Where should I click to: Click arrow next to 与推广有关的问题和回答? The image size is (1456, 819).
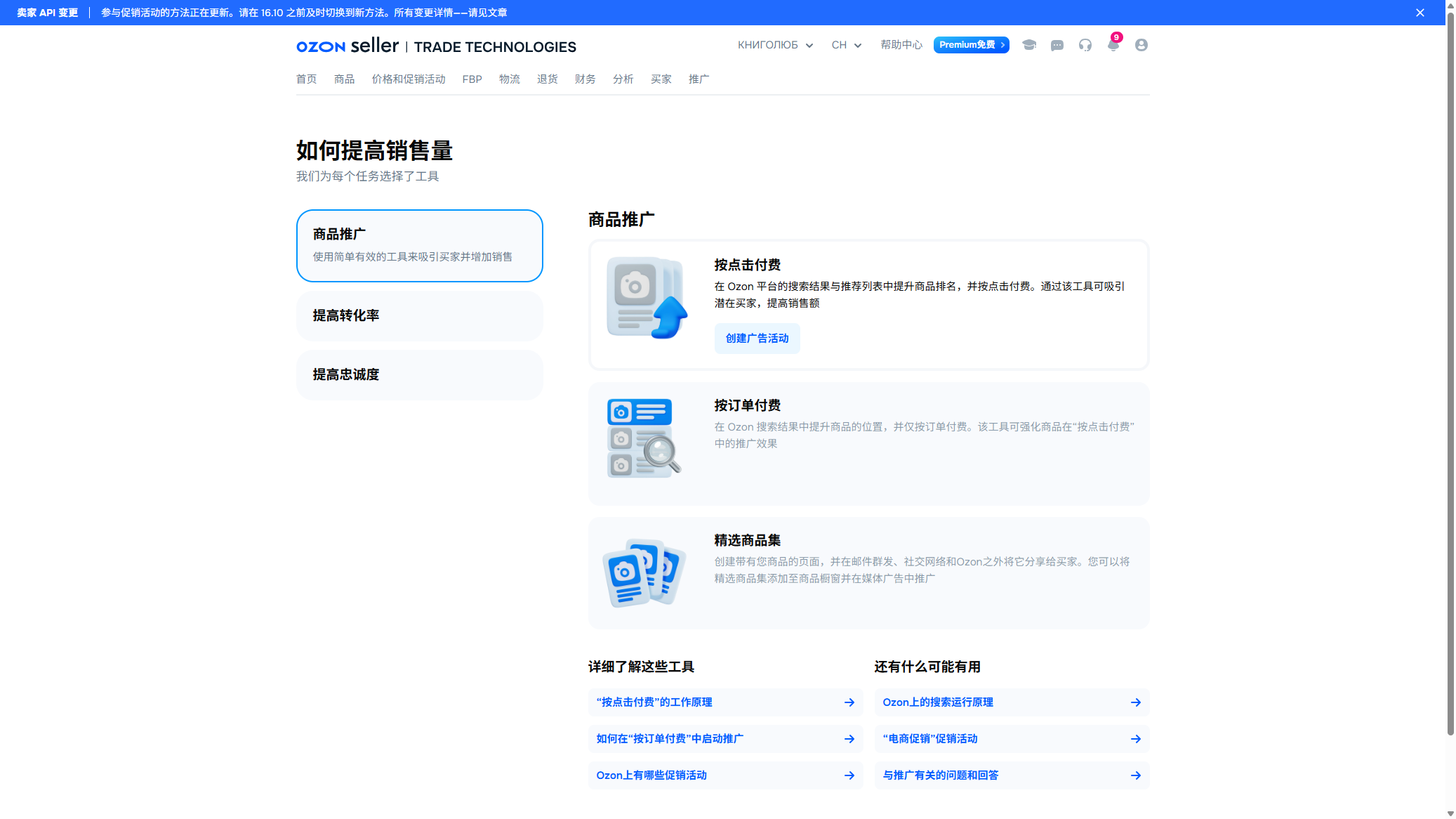[x=1136, y=775]
